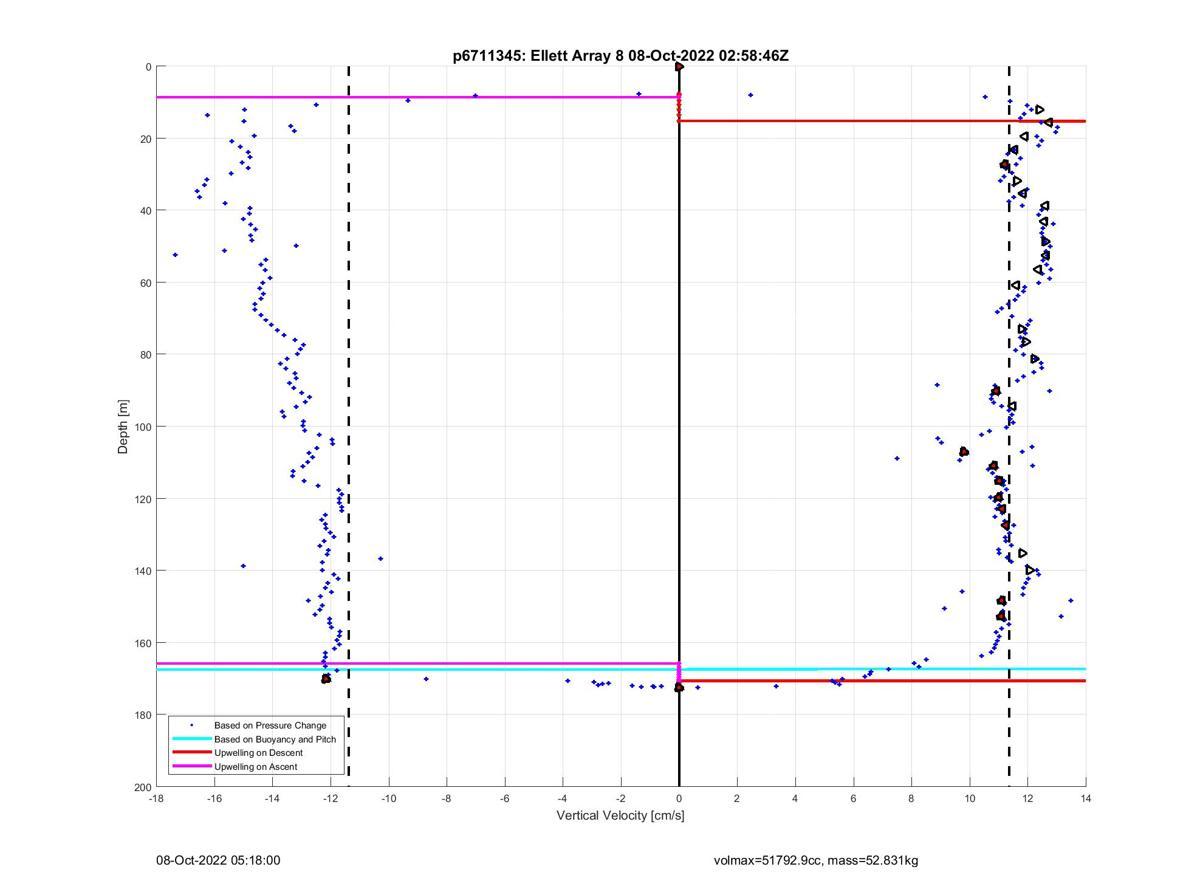Screen dimensions: 1200x885
Task: Click x-axis tick label '-4'
Action: [562, 799]
